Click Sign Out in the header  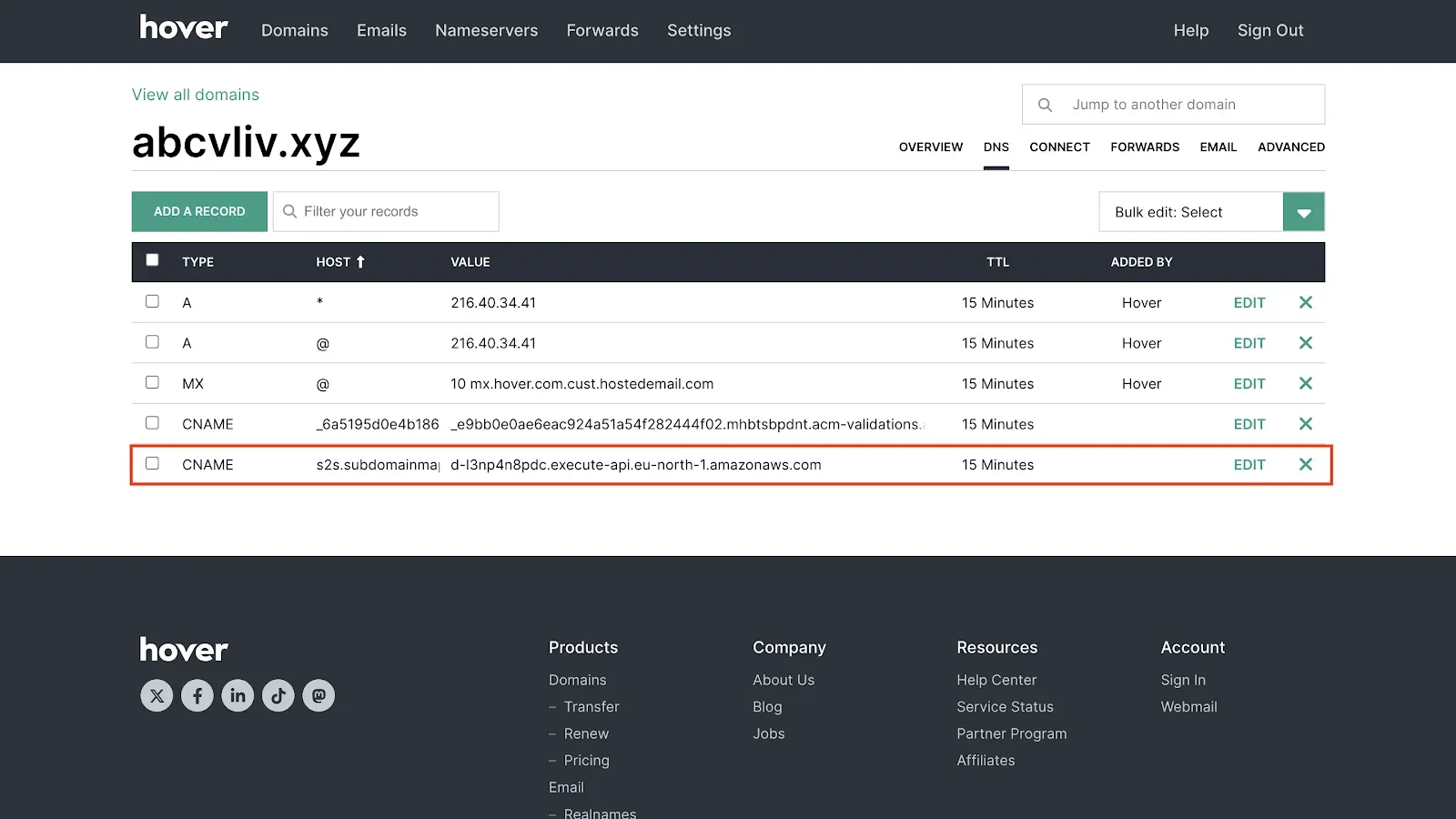point(1270,31)
